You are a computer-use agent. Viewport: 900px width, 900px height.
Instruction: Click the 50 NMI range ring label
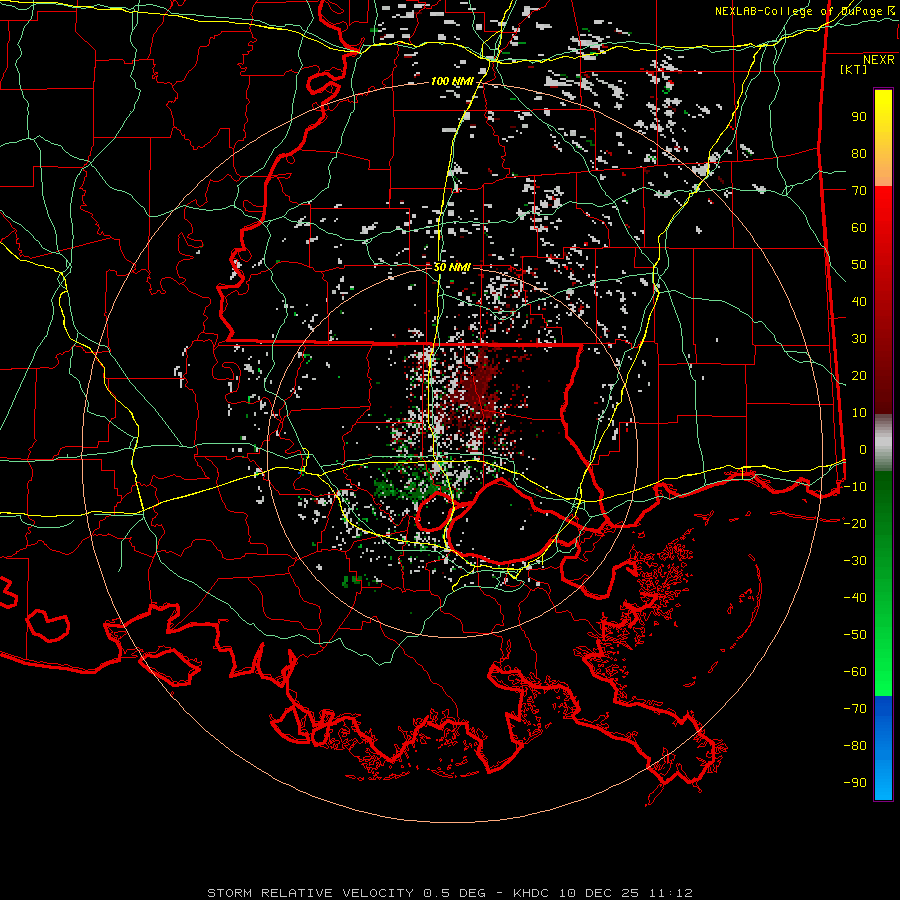click(452, 267)
